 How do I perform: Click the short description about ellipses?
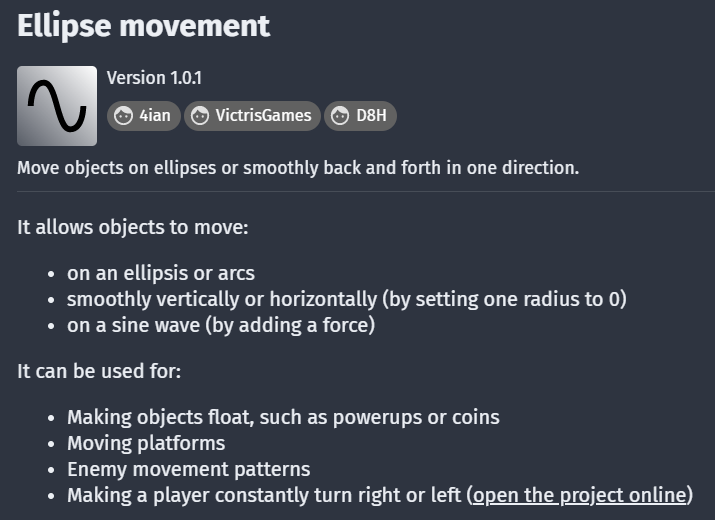(x=298, y=168)
